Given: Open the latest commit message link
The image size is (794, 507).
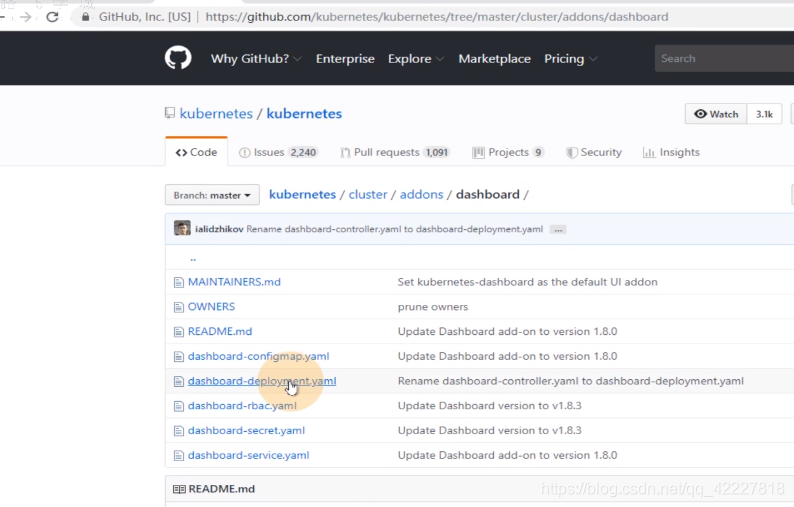Looking at the screenshot, I should [394, 229].
